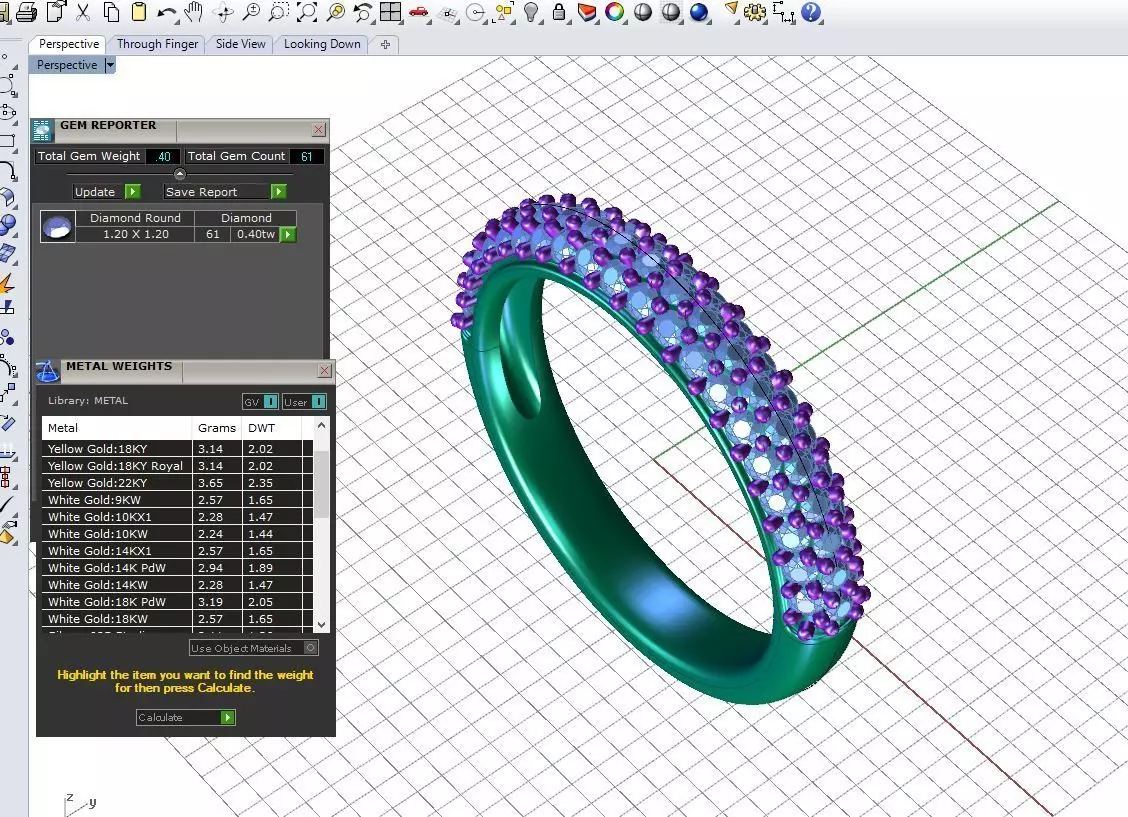Select the White Gold:14K PdW row
Screen dimensions: 1128x817
[178, 568]
